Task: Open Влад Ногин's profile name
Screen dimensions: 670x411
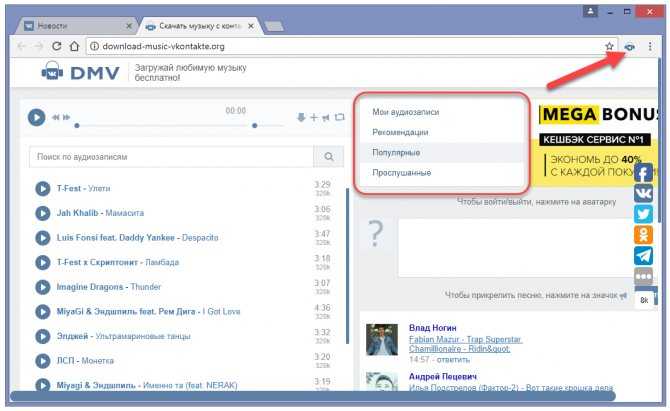Action: tap(432, 328)
